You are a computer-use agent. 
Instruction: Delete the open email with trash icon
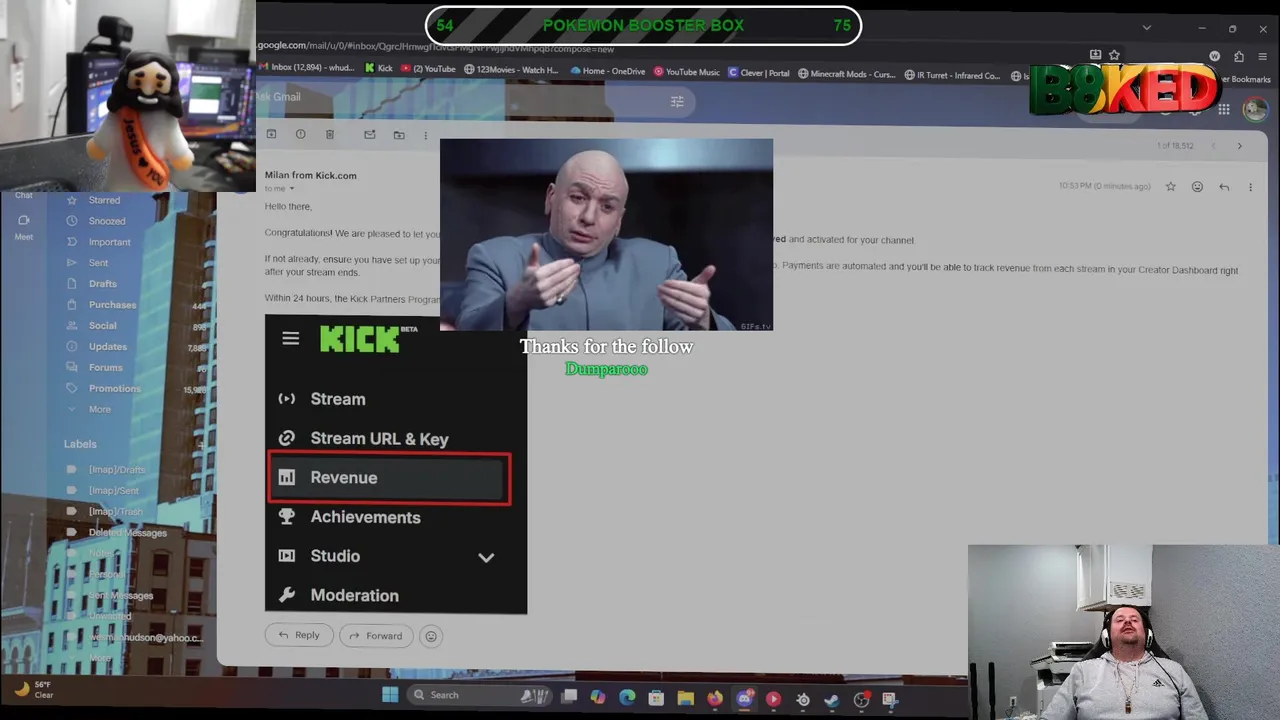pyautogui.click(x=329, y=134)
